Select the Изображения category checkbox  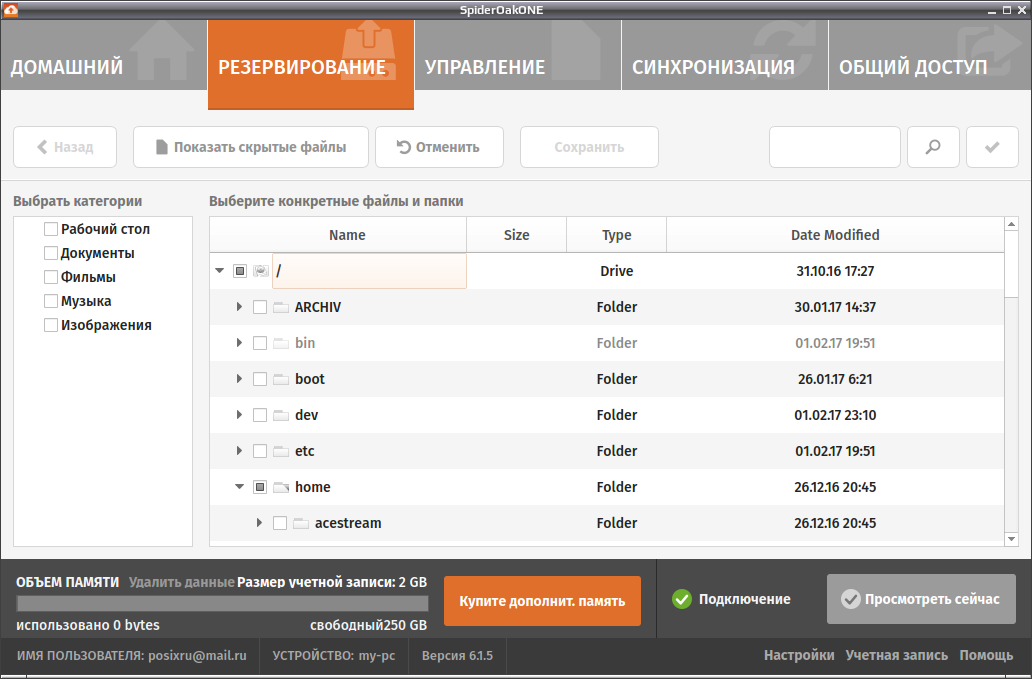[x=51, y=325]
